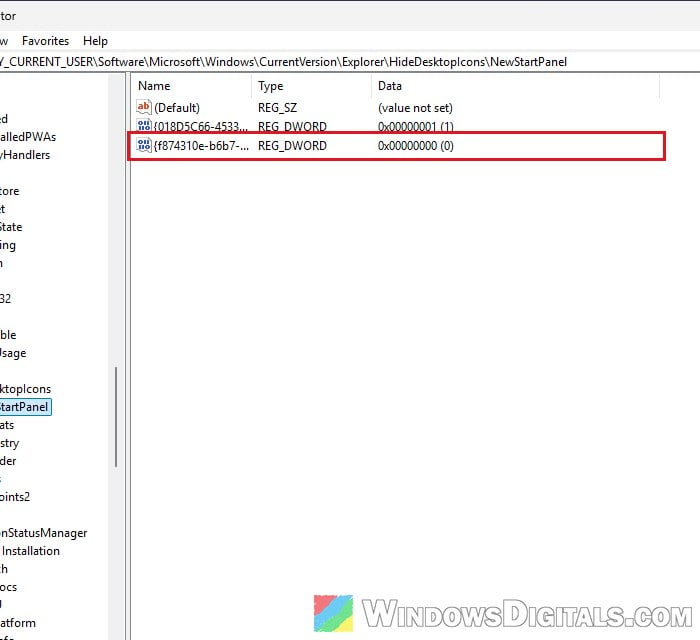Viewport: 700px width, 640px height.
Task: Select the (Default) value name
Action: (x=177, y=108)
